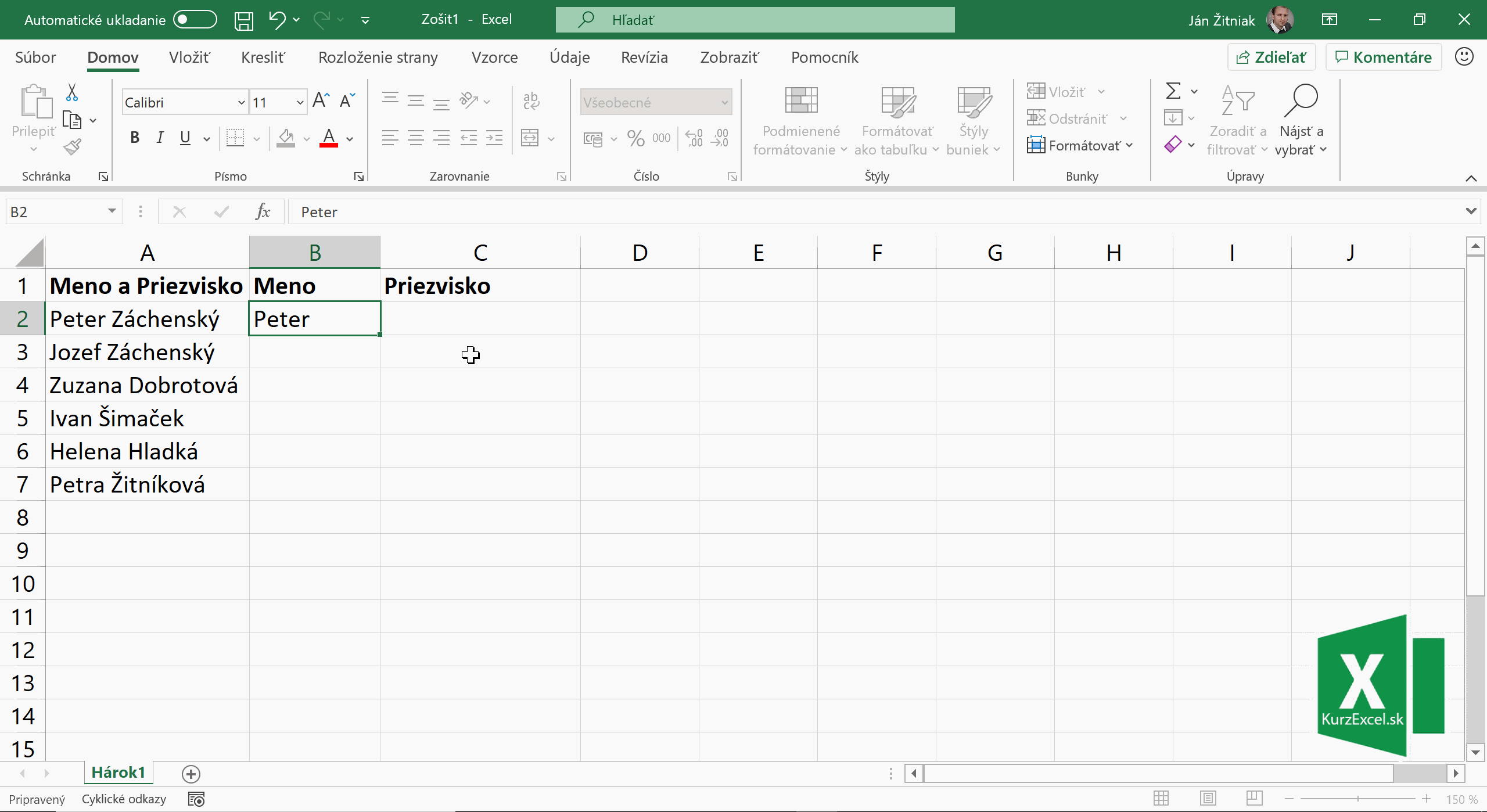Toggle middle vertical alignment

[x=416, y=100]
